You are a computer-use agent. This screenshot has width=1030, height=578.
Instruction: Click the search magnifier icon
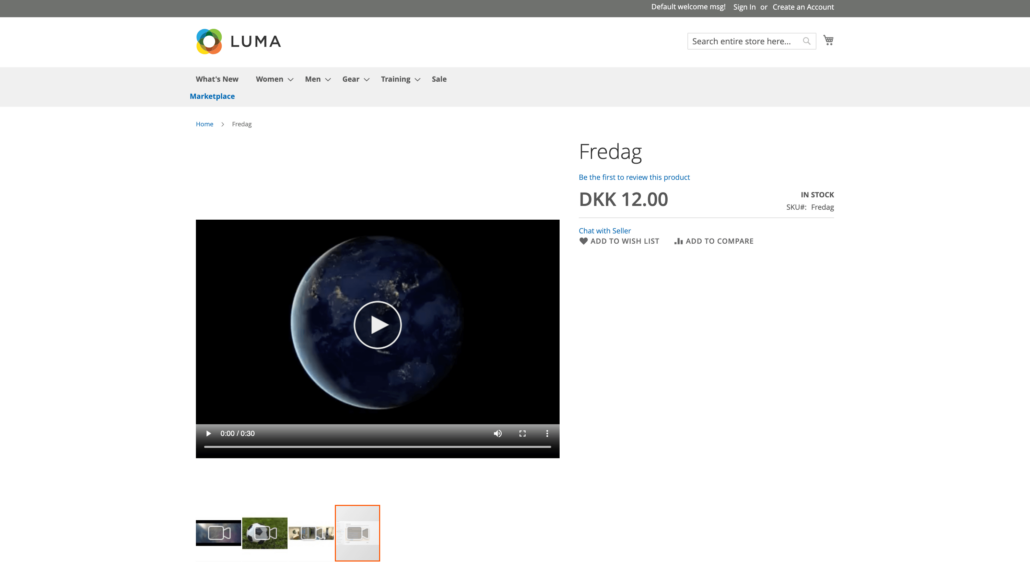pyautogui.click(x=807, y=41)
